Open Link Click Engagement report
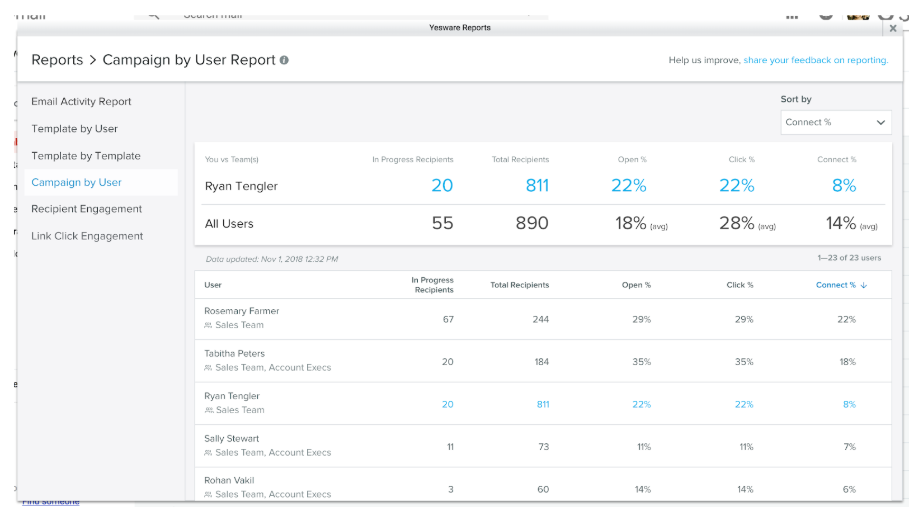The width and height of the screenshot is (912, 508). (87, 236)
